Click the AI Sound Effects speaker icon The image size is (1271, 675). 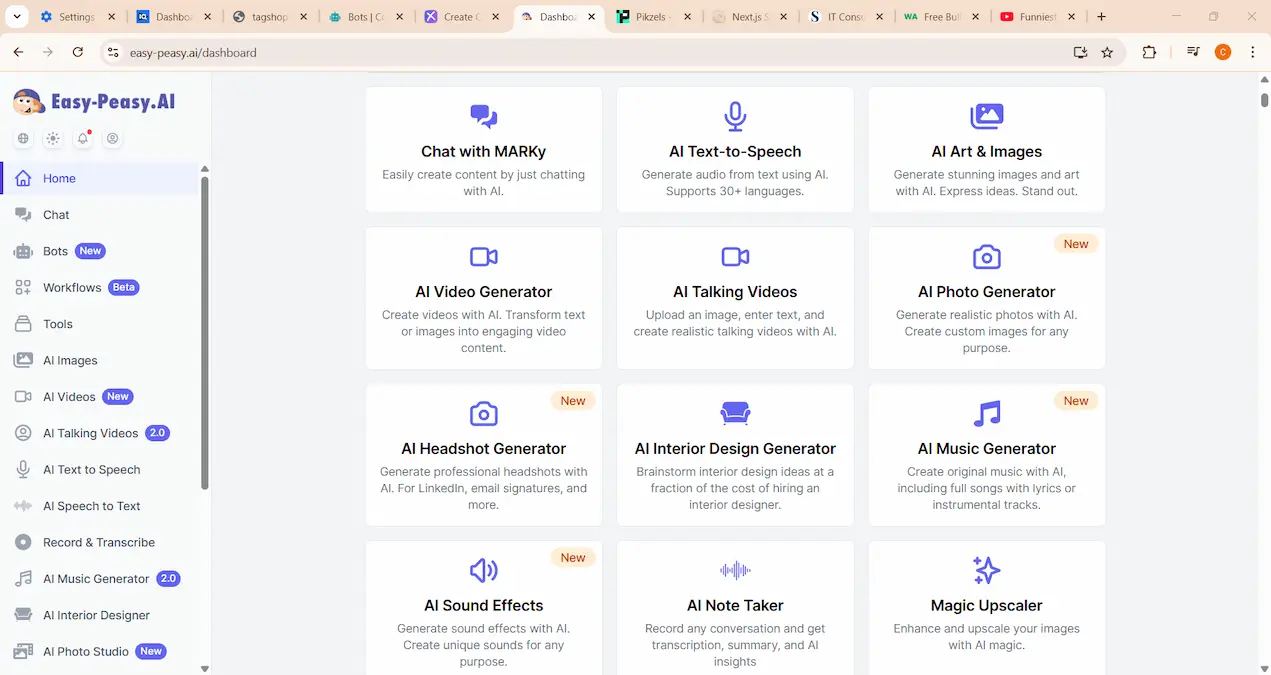(x=483, y=570)
